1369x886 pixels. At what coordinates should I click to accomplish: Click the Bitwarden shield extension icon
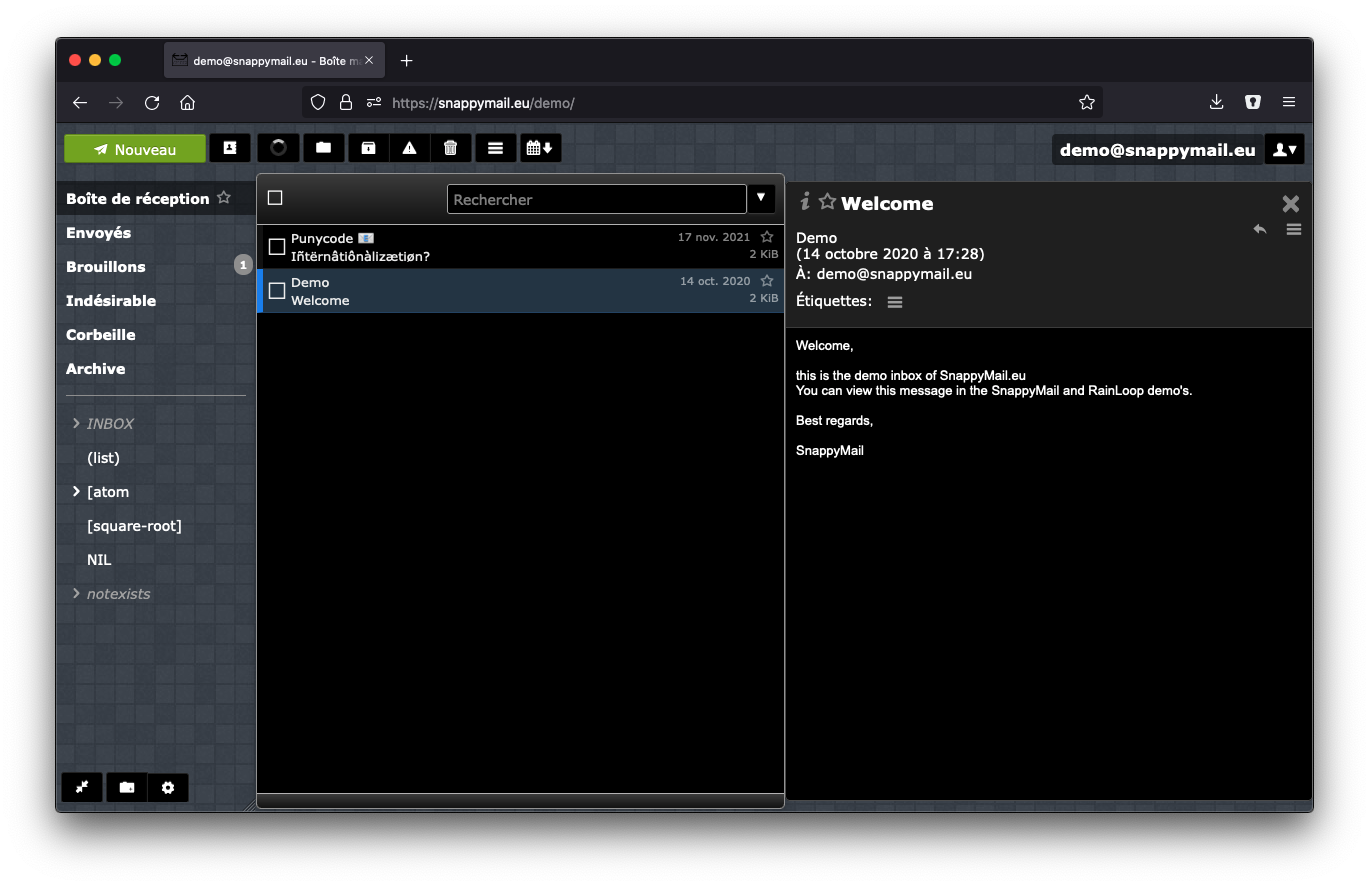pyautogui.click(x=1252, y=102)
